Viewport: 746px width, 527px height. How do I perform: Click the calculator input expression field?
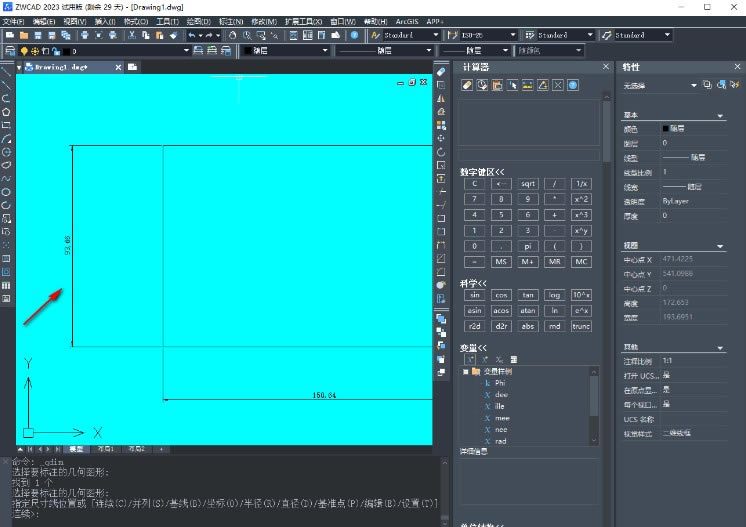tap(529, 156)
